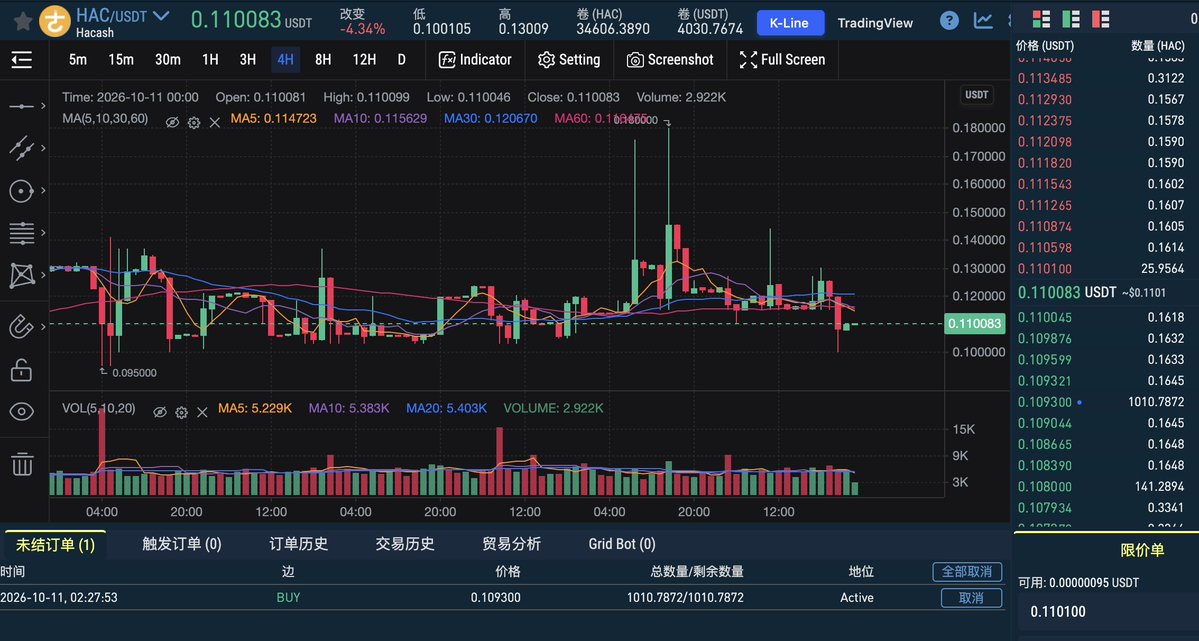Show asks-only order book layout

pyautogui.click(x=1100, y=19)
